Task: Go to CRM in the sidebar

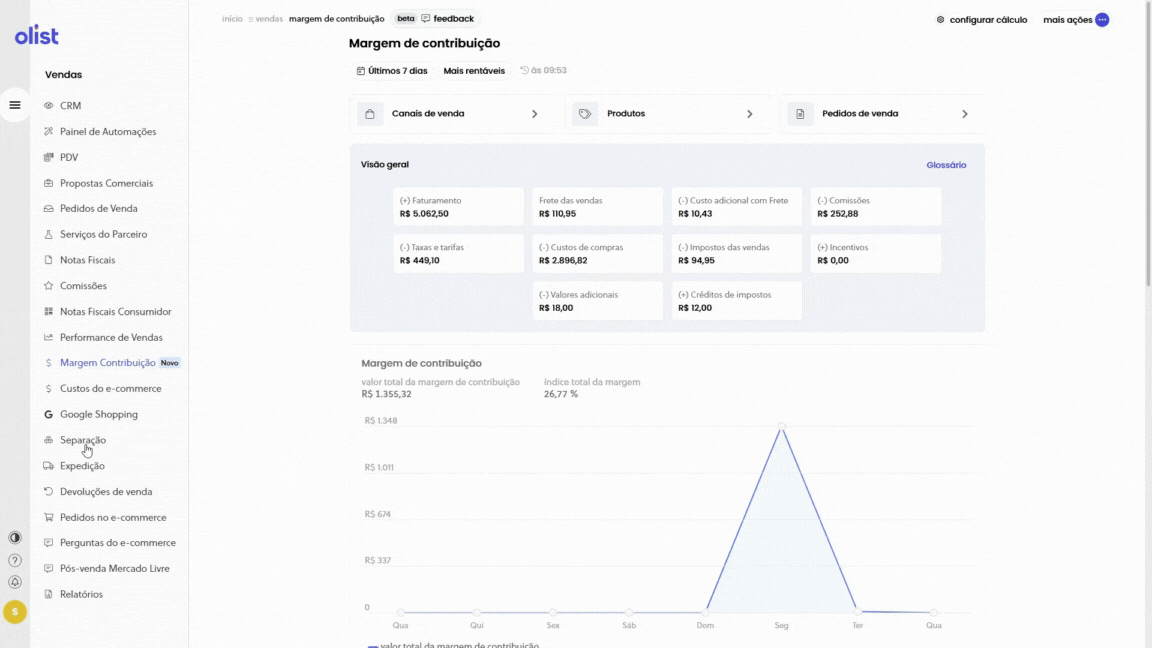Action: pos(70,106)
